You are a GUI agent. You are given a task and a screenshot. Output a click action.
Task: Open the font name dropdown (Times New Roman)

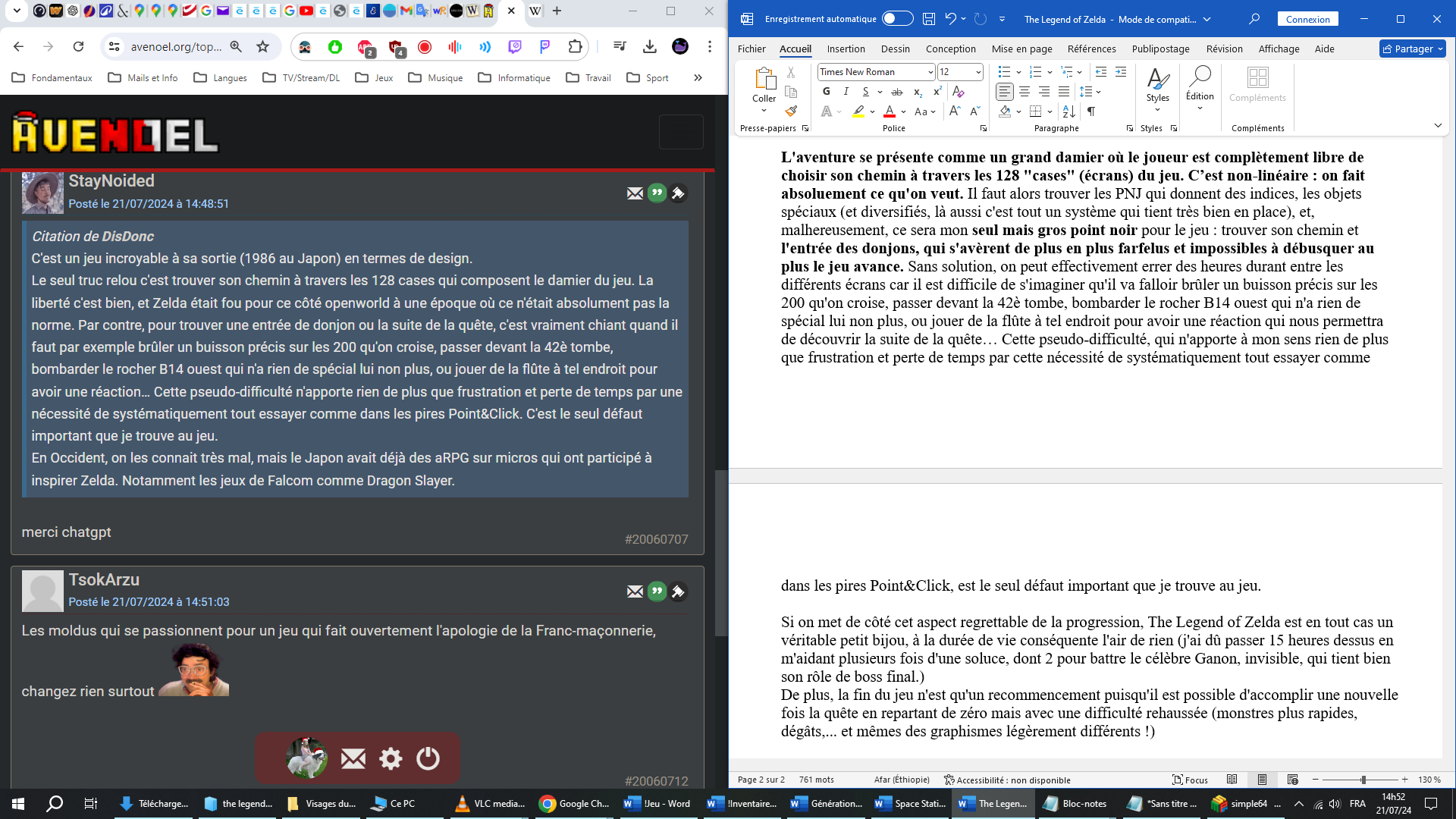point(930,72)
